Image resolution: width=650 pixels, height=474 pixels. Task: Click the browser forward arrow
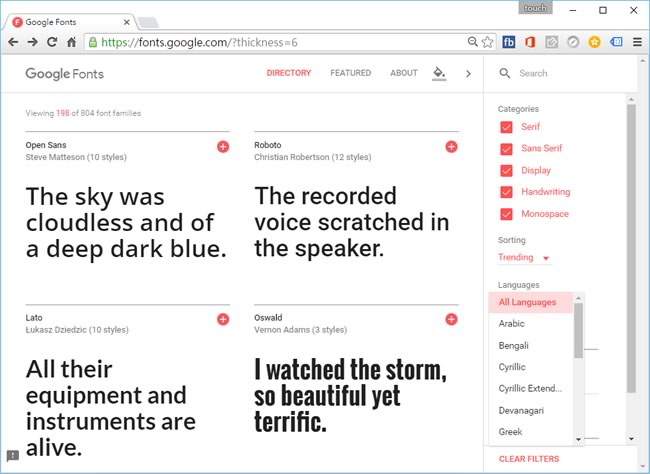tap(32, 42)
